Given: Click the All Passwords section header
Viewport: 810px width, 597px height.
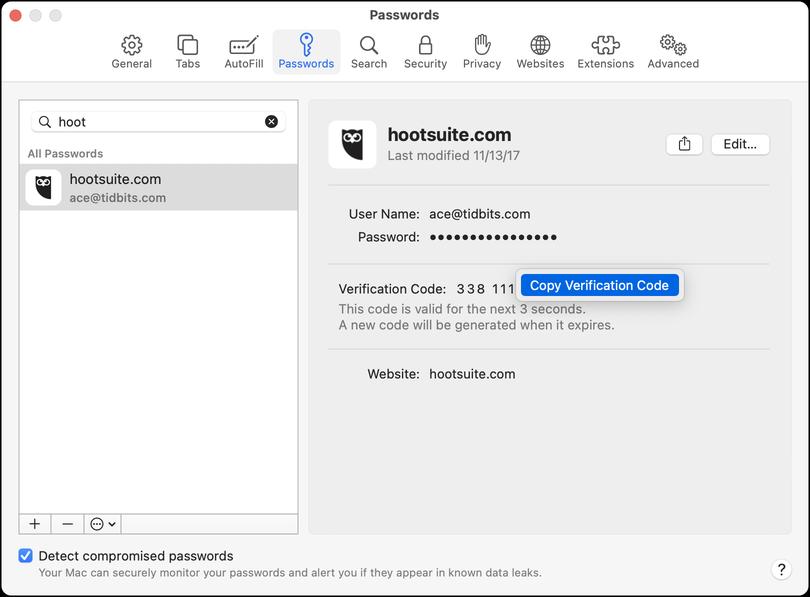Looking at the screenshot, I should (x=65, y=153).
